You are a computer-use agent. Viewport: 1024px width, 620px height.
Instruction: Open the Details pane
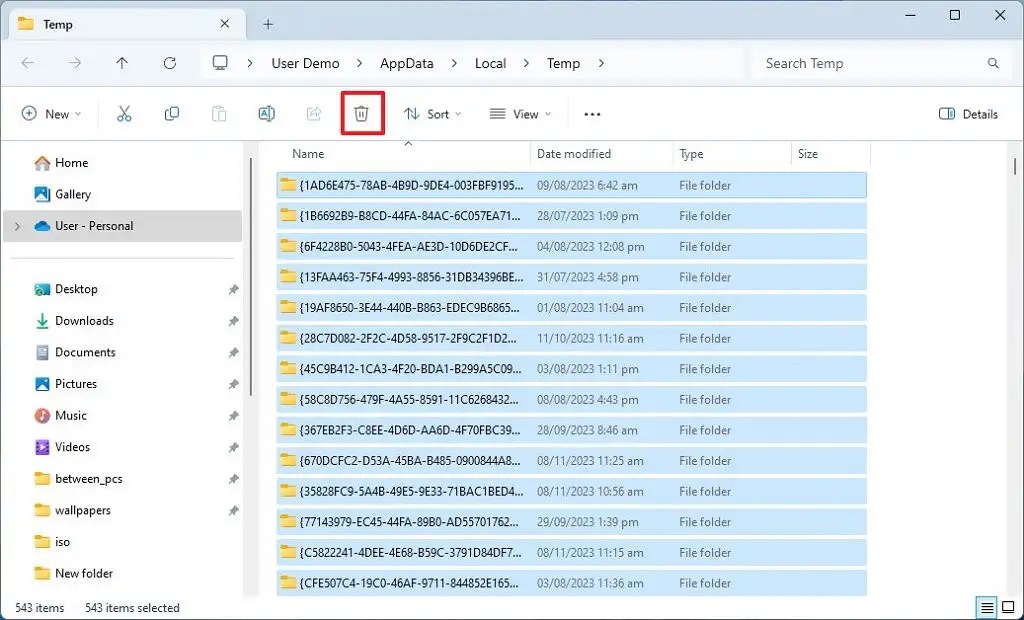(967, 113)
